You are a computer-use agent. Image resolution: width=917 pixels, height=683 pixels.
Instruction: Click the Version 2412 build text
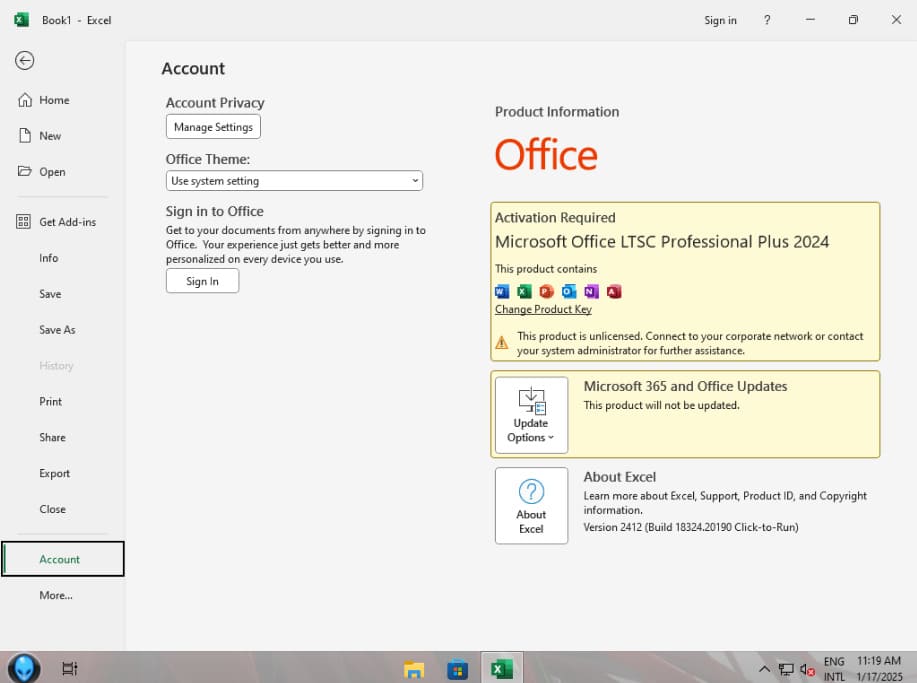coord(691,527)
